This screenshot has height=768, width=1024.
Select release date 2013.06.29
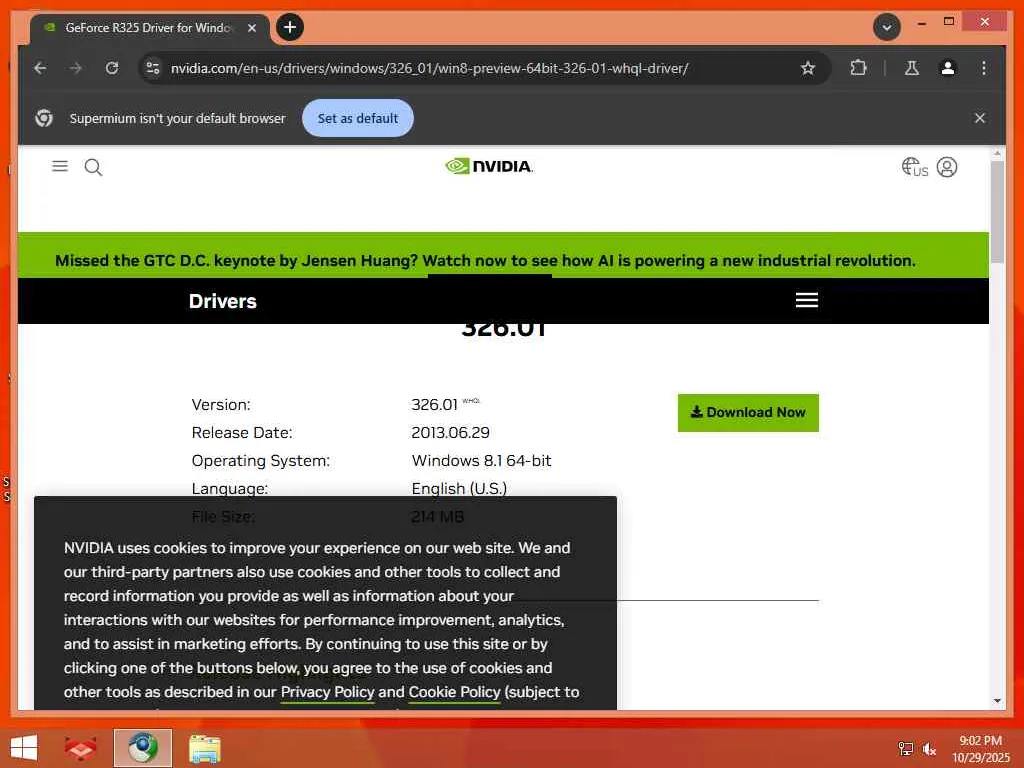[451, 432]
